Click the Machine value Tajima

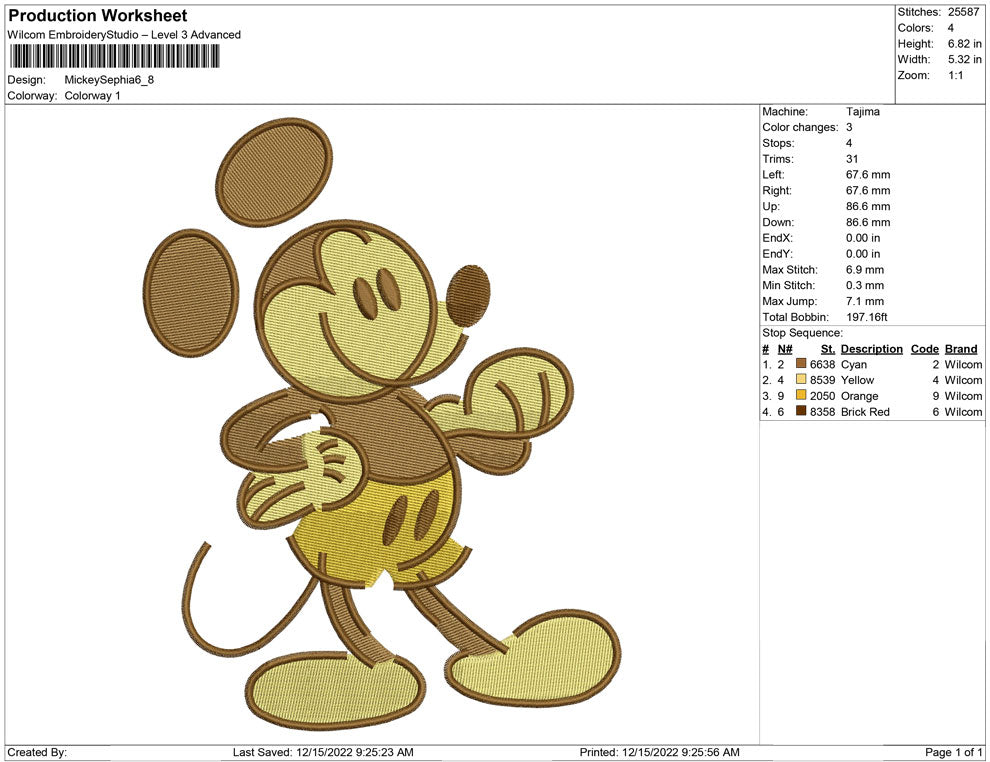pyautogui.click(x=862, y=111)
